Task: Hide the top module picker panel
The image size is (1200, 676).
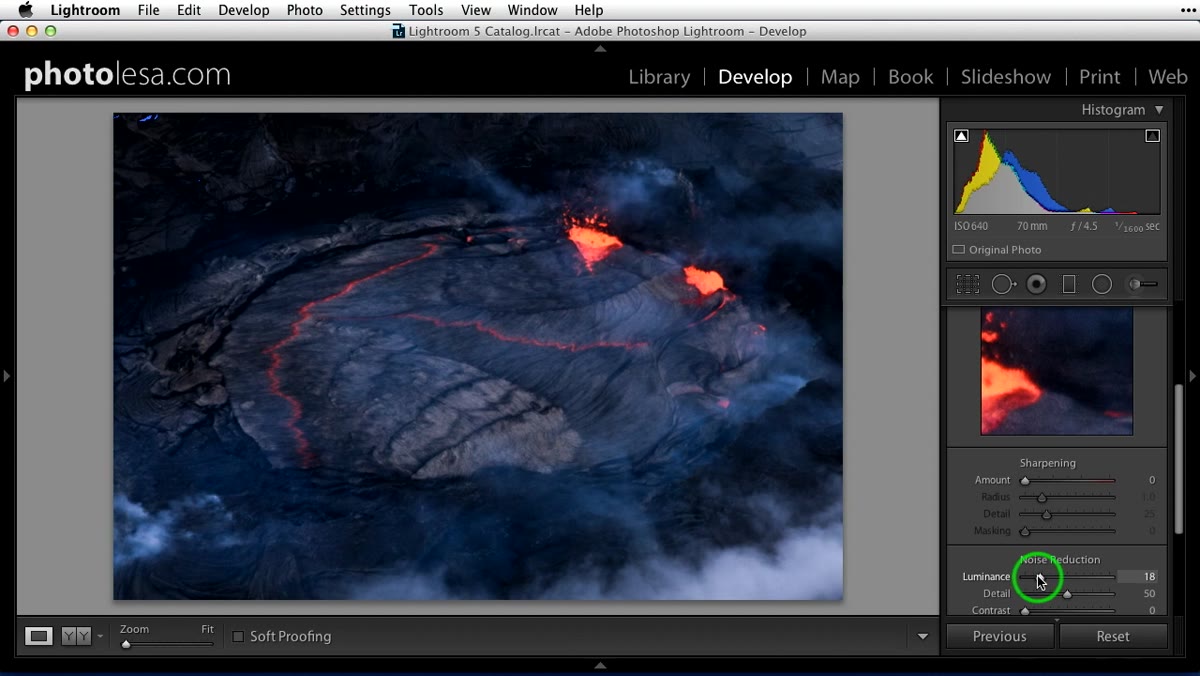Action: click(x=600, y=48)
